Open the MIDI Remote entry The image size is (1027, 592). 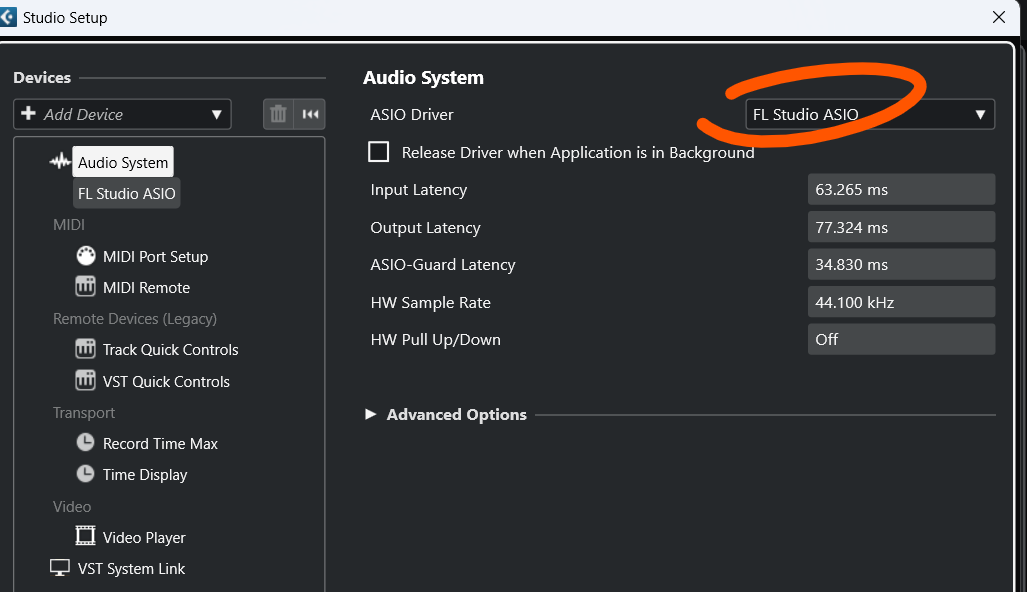(146, 287)
